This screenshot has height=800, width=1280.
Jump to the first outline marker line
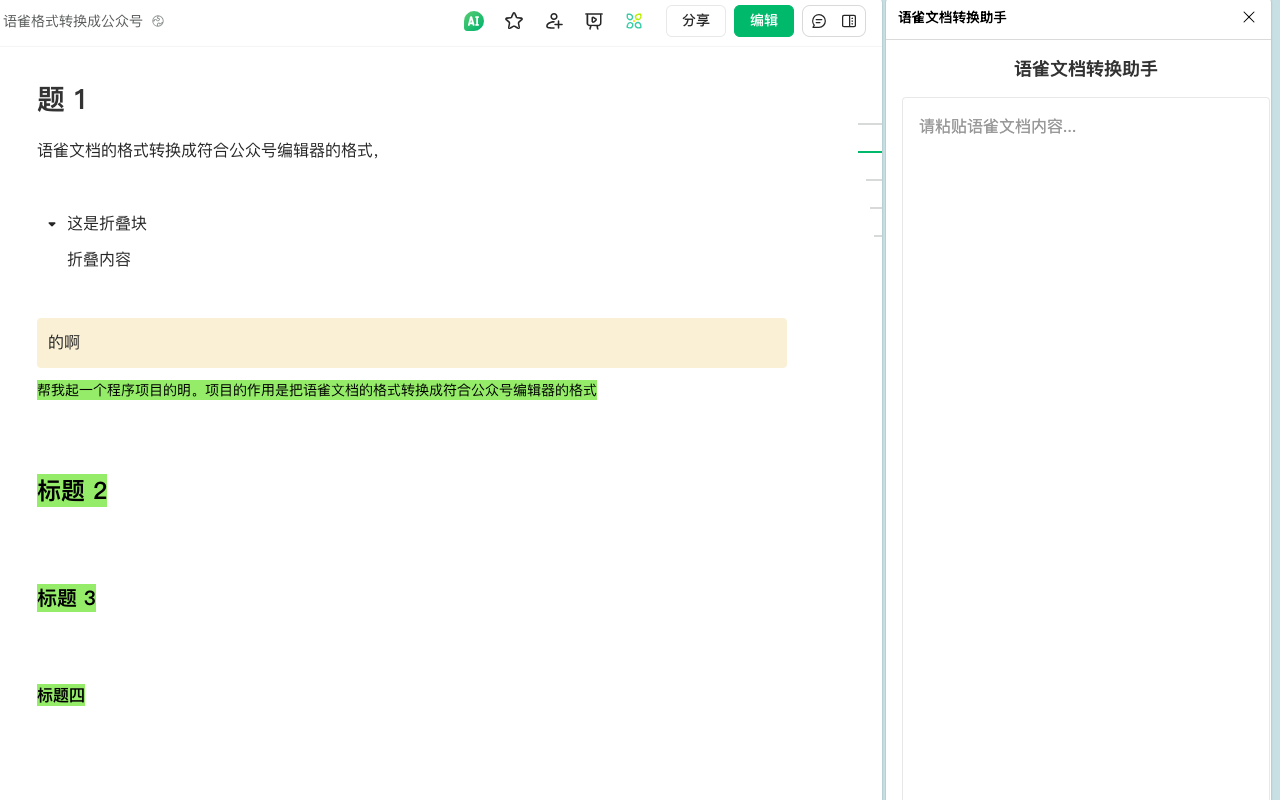pos(870,124)
